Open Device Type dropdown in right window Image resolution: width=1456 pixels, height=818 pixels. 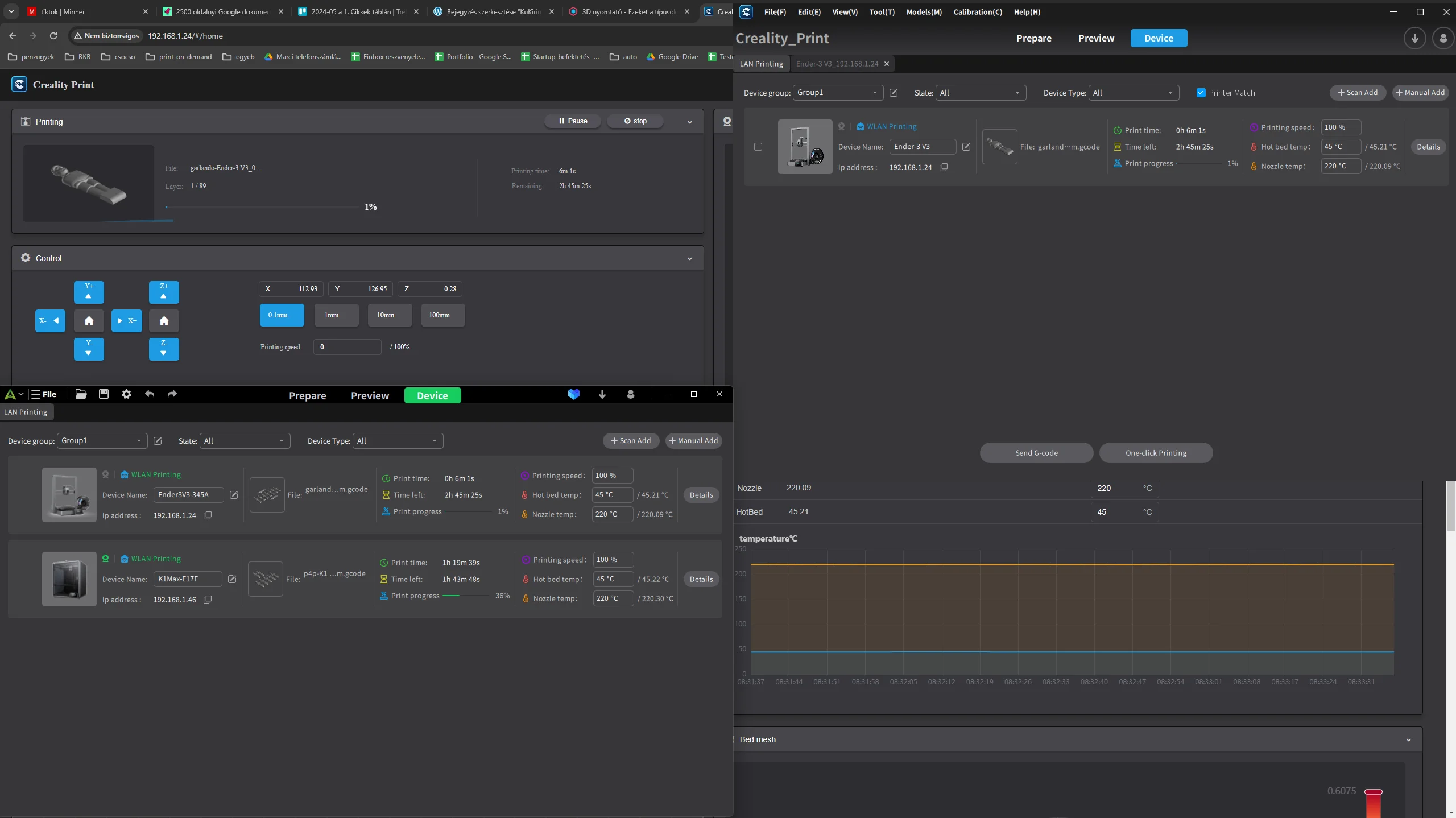click(1132, 93)
